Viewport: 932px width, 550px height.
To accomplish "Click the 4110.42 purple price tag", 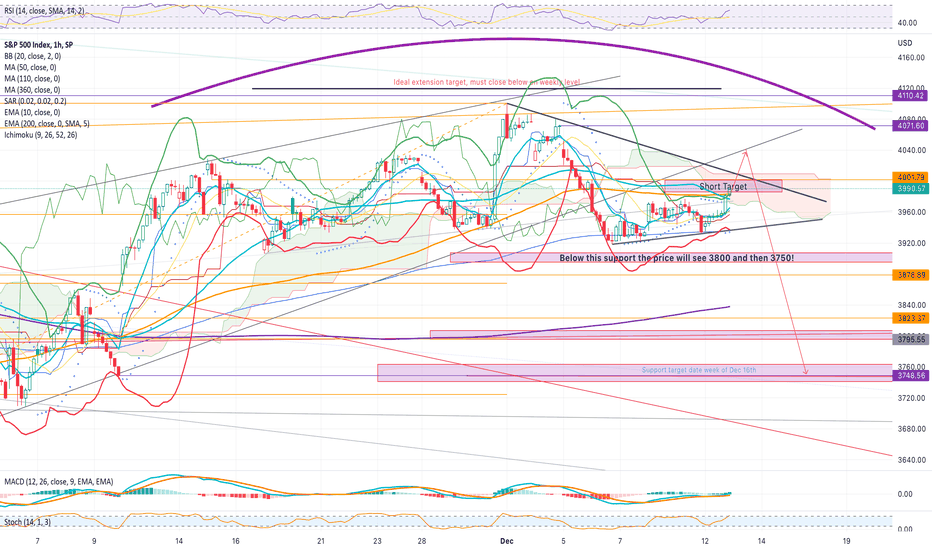I will (x=911, y=95).
